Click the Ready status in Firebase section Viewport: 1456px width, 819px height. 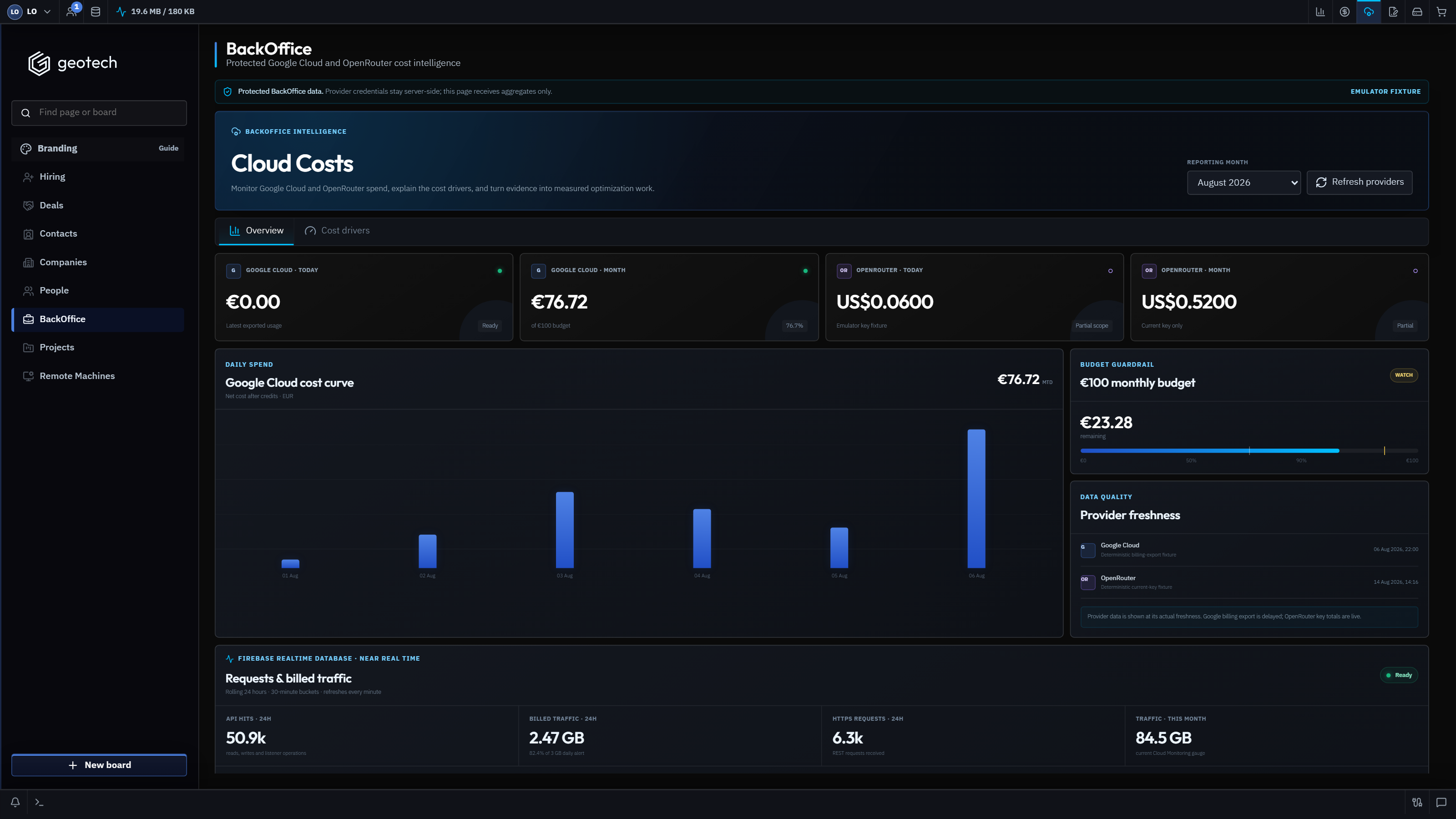pos(1399,675)
